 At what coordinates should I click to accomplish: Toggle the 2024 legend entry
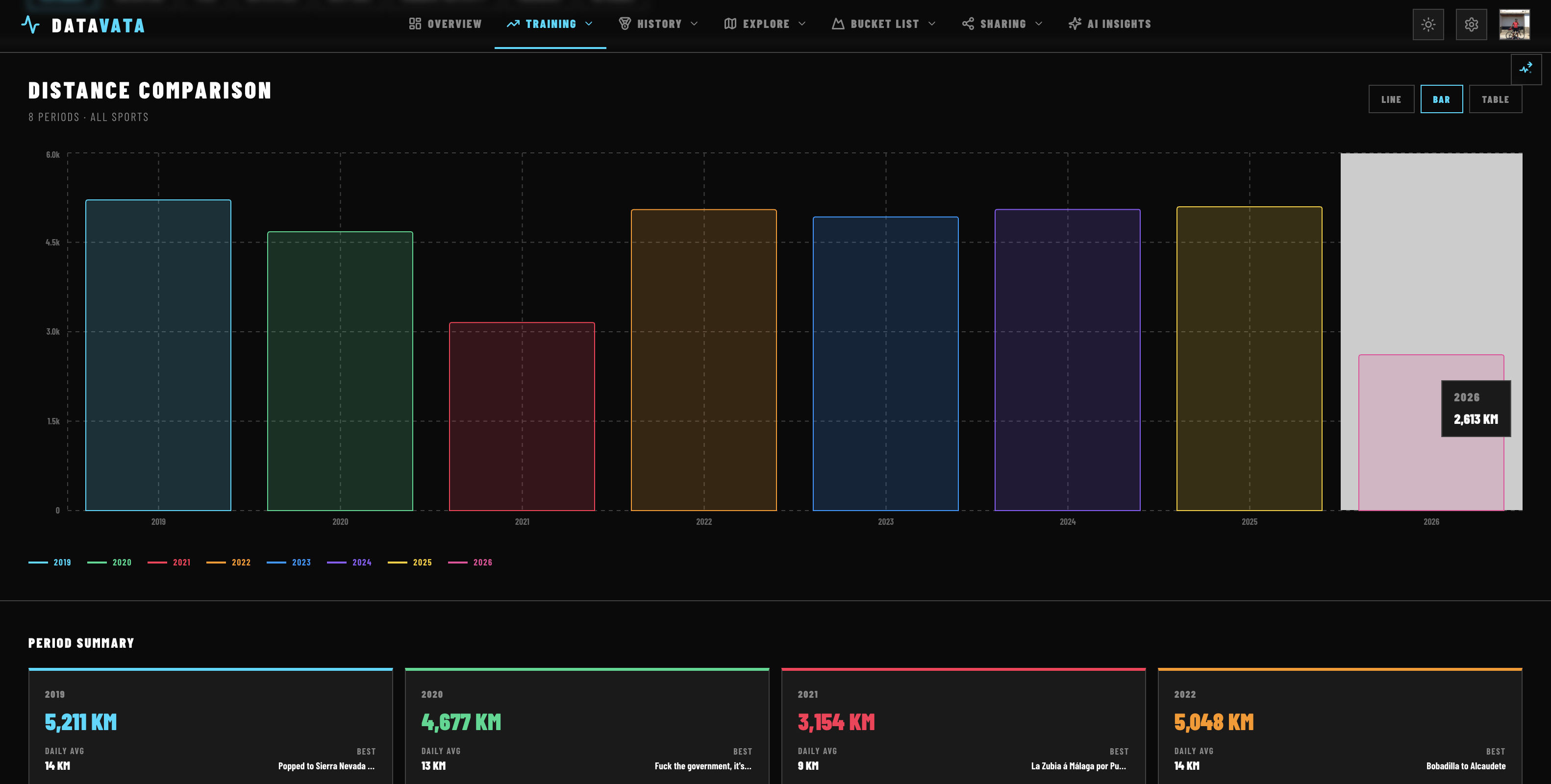[x=349, y=563]
